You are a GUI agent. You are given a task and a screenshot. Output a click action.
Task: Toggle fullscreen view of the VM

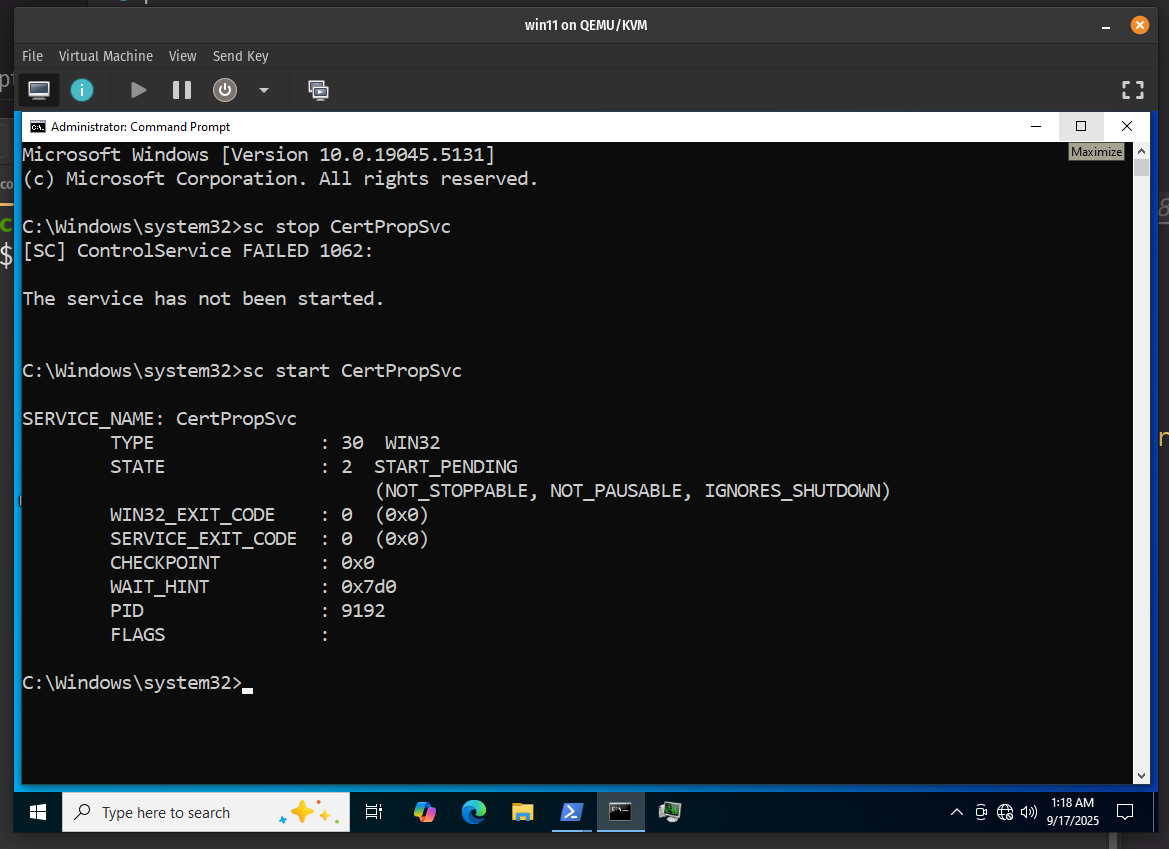click(x=1132, y=90)
